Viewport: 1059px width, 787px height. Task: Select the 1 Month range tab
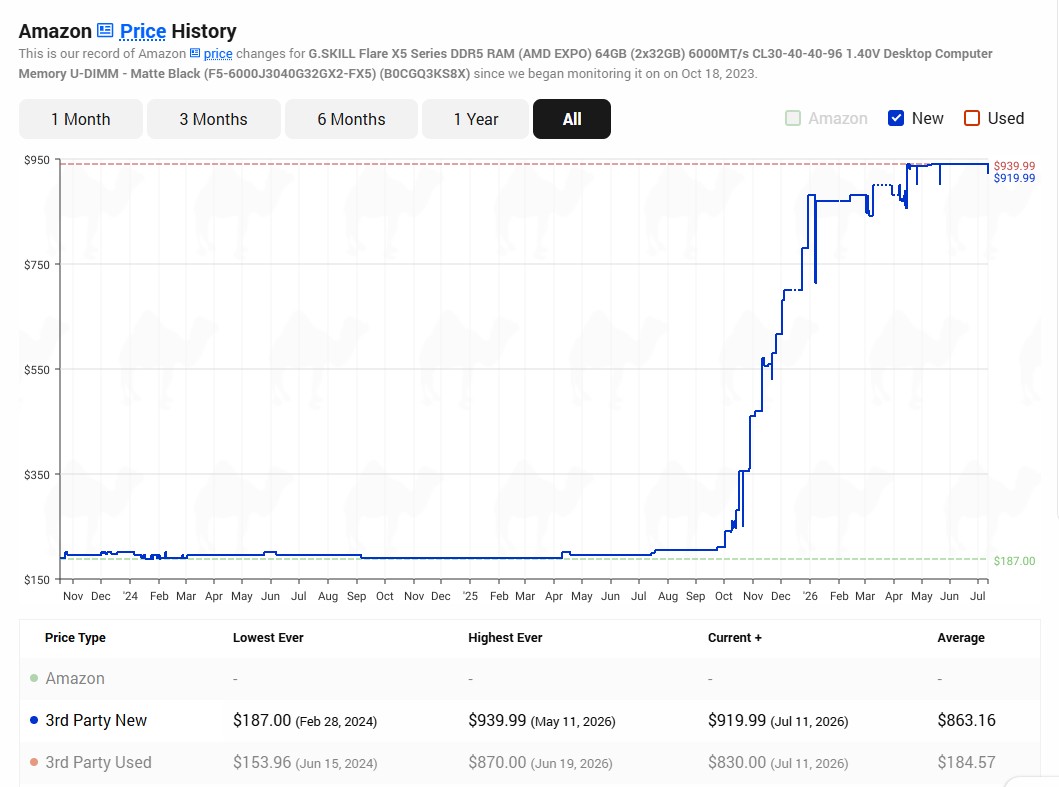point(80,119)
